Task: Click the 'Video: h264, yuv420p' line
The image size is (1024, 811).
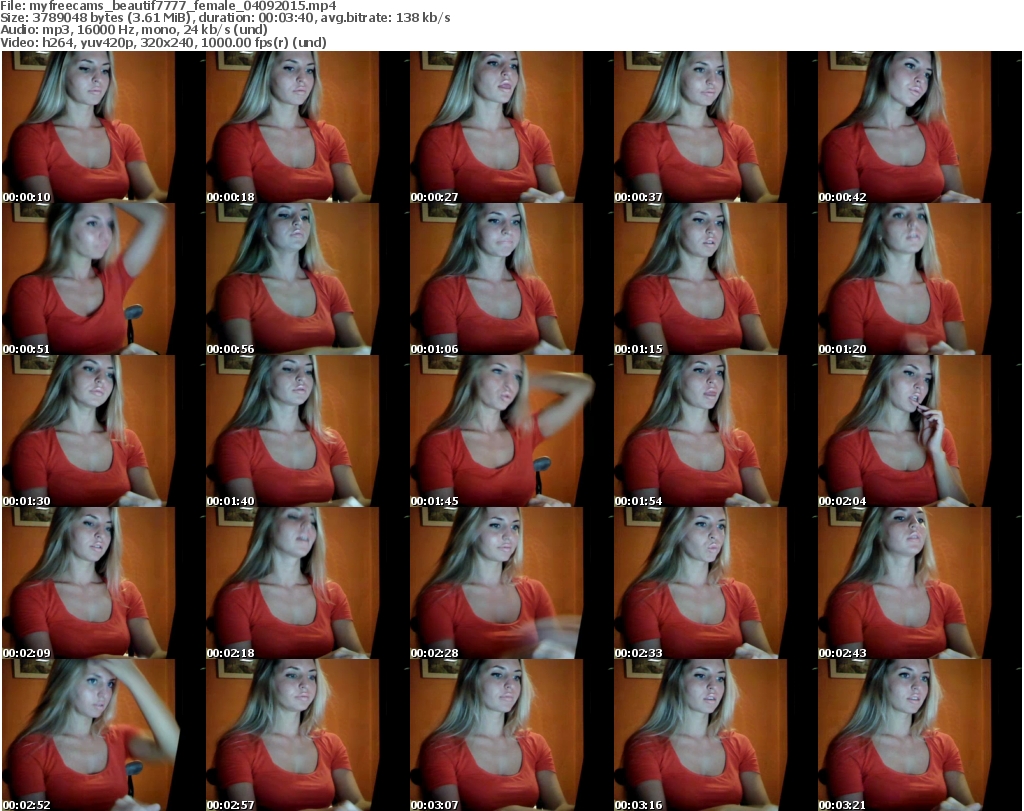Action: pyautogui.click(x=163, y=42)
